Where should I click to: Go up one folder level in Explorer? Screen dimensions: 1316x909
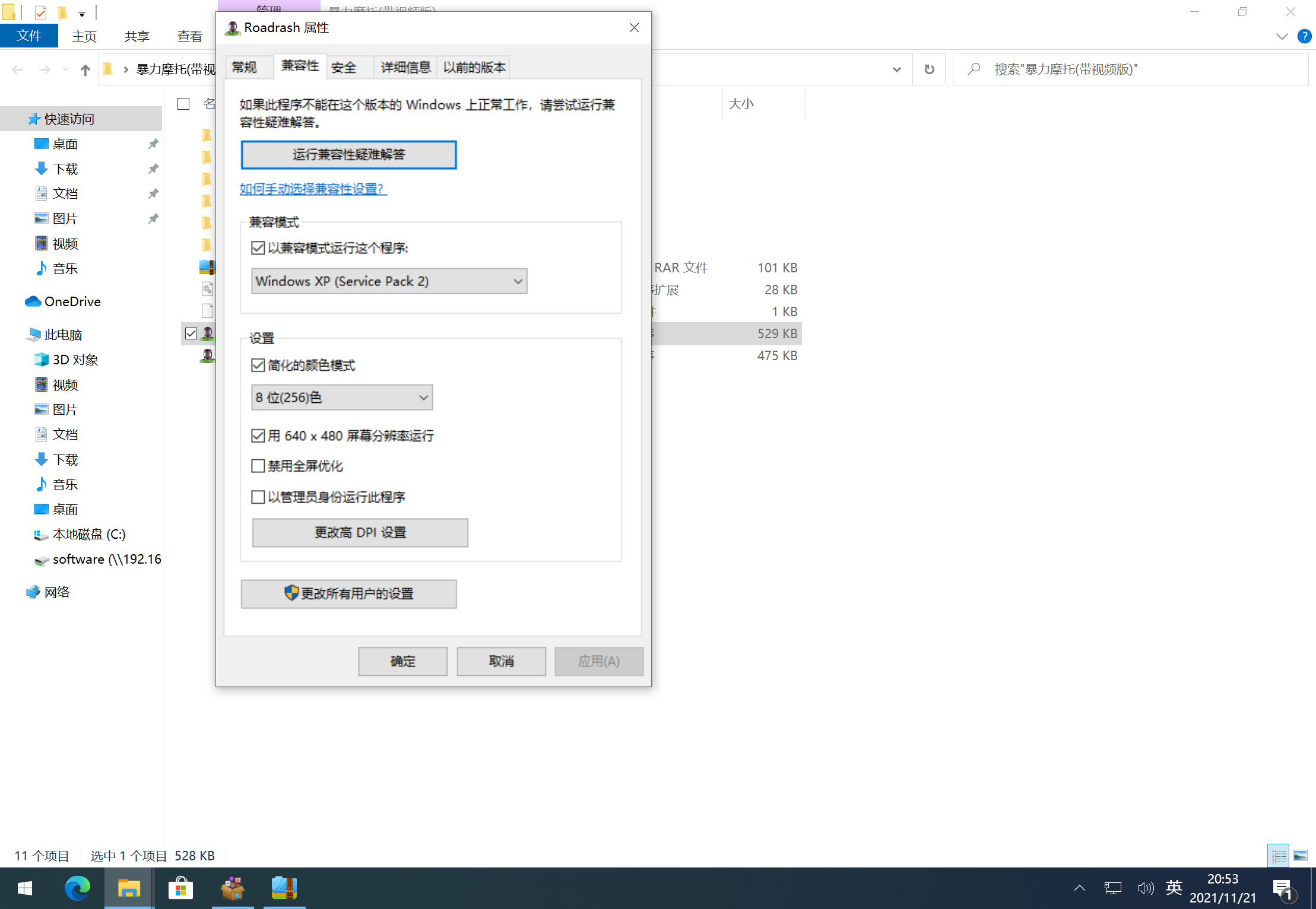click(x=85, y=70)
